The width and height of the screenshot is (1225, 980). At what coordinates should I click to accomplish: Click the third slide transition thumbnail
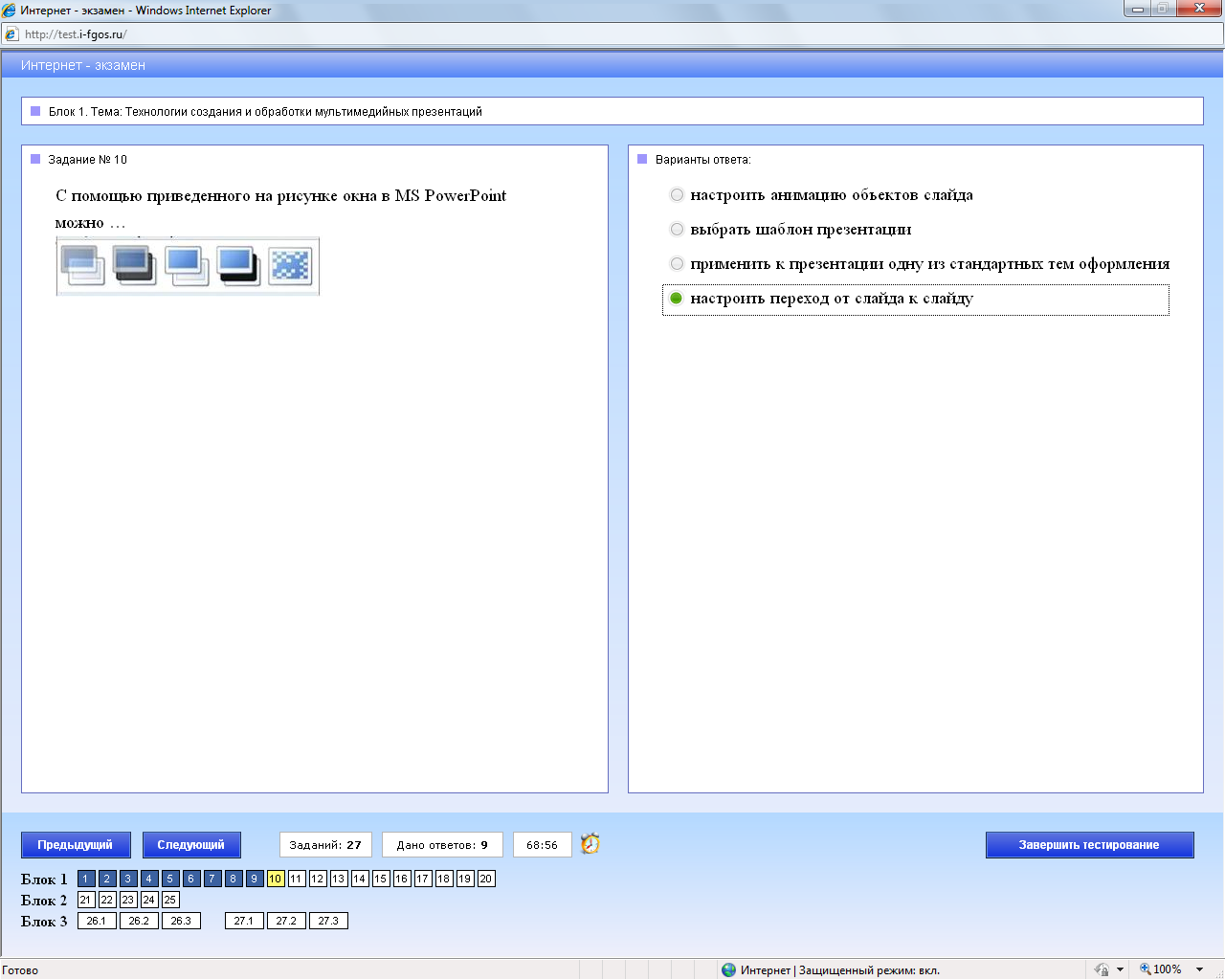point(187,265)
